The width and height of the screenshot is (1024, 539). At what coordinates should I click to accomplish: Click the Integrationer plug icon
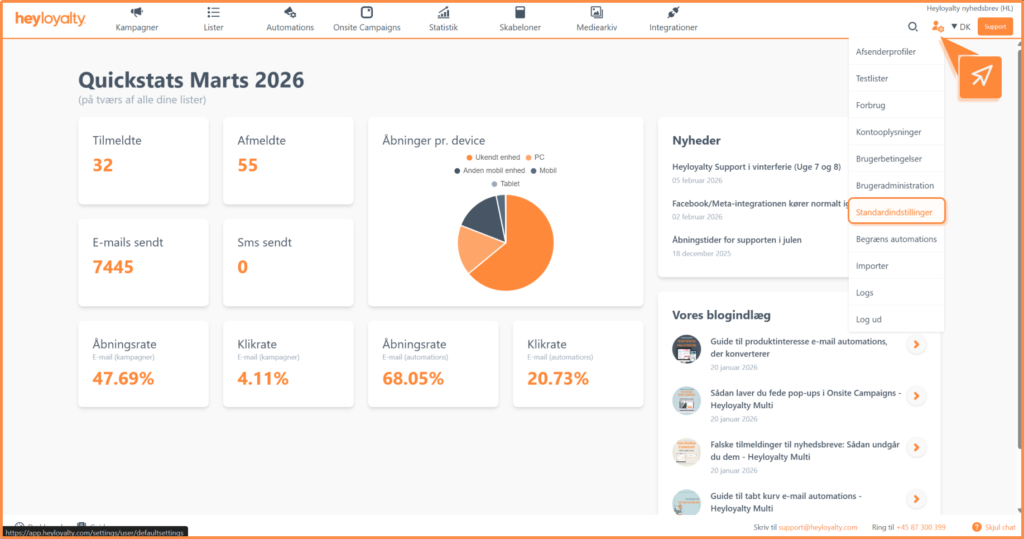point(673,13)
